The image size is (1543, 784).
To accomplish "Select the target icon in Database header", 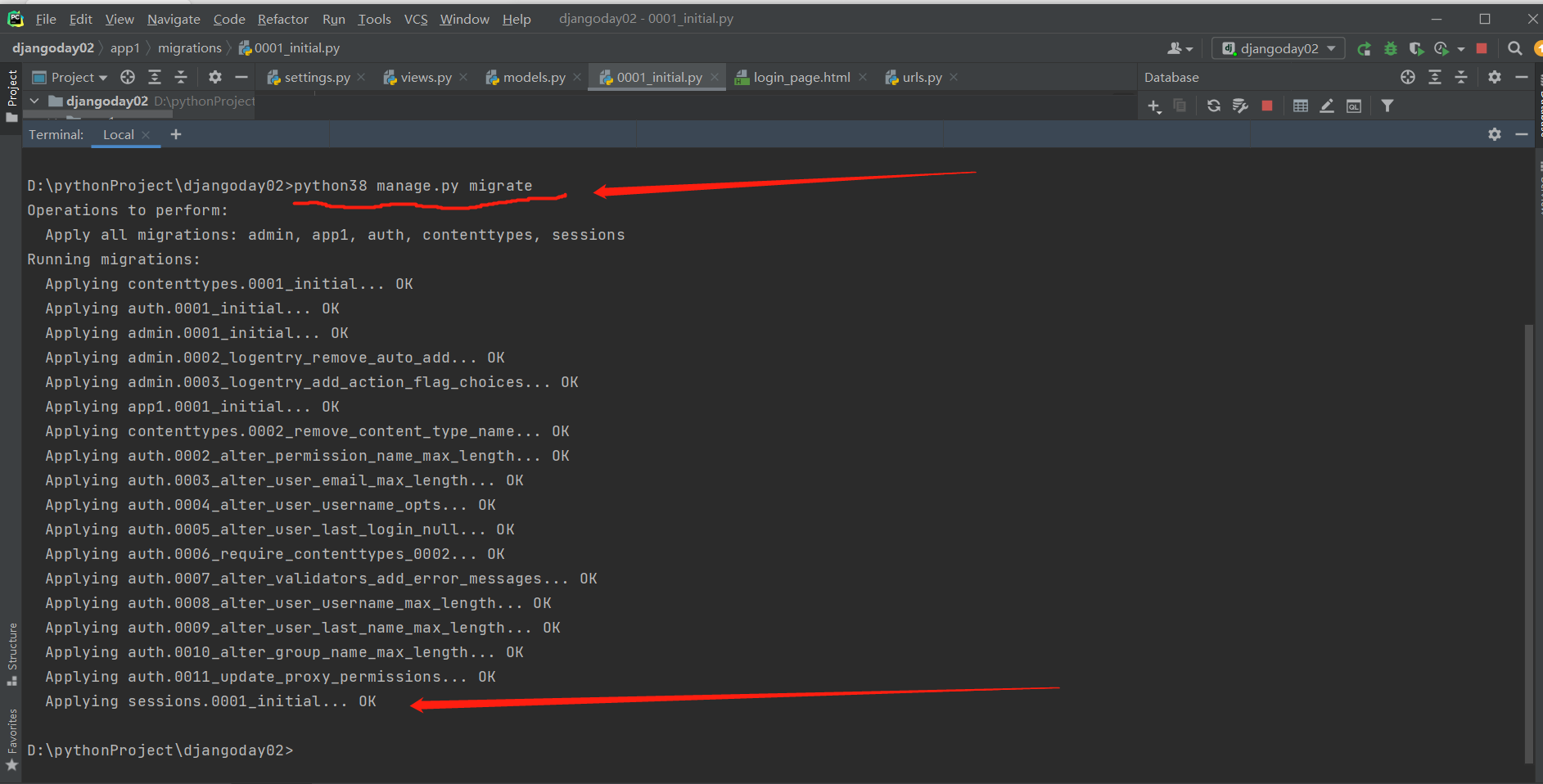I will coord(1408,77).
